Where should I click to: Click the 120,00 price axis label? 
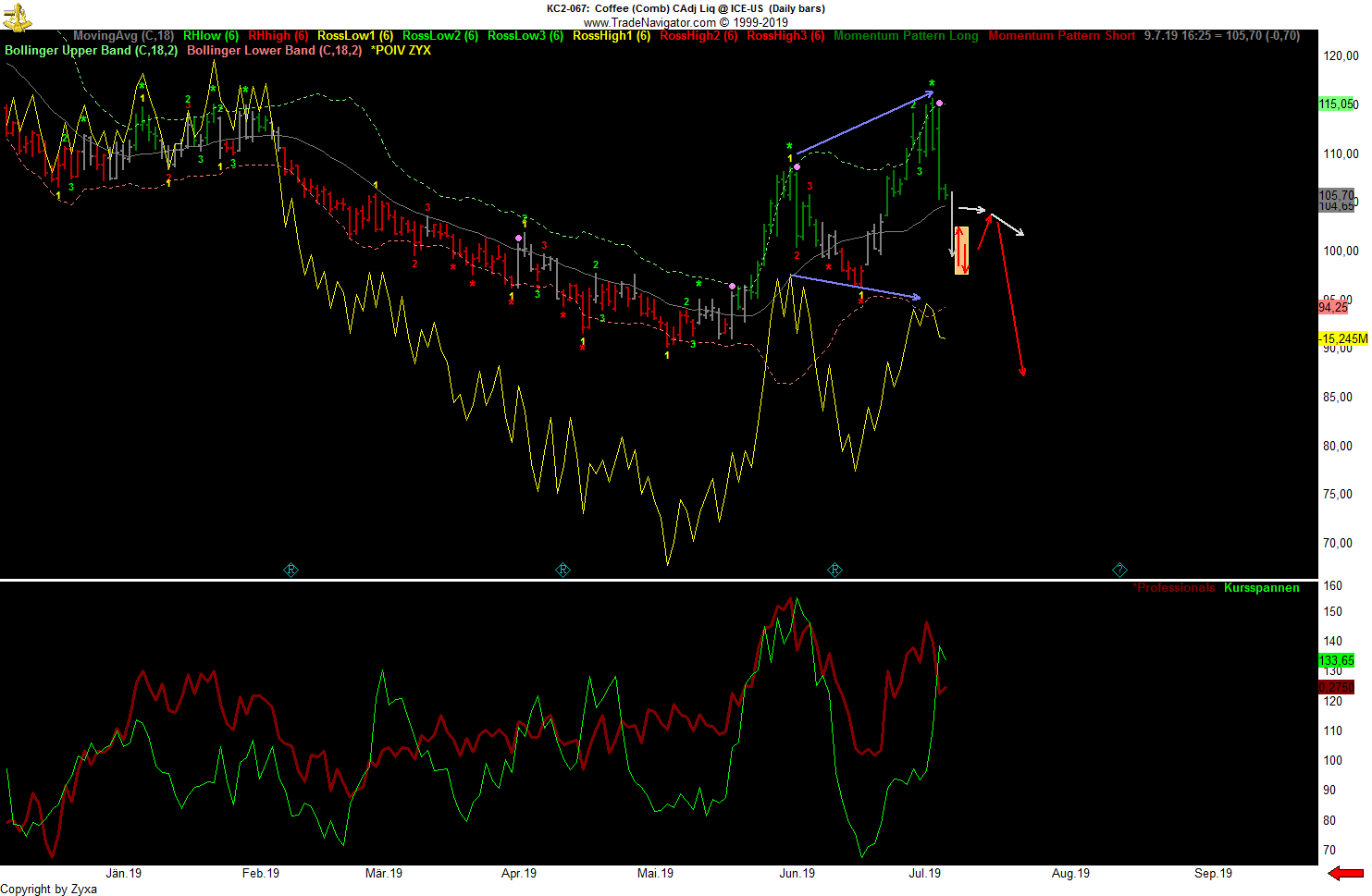1341,56
